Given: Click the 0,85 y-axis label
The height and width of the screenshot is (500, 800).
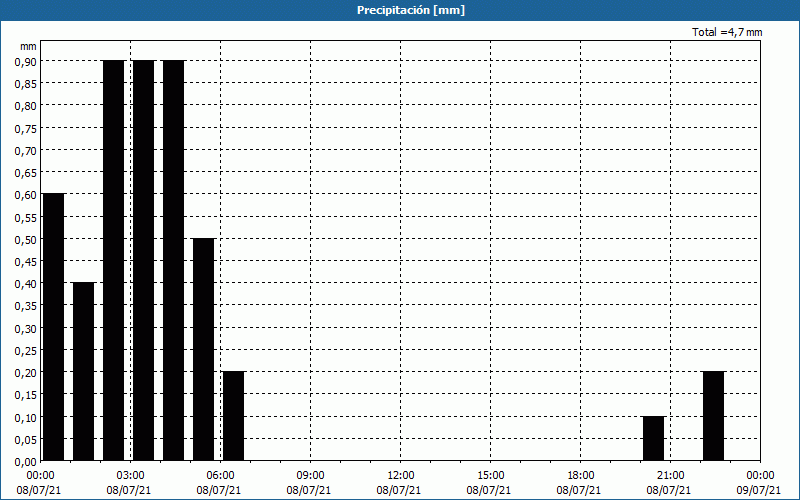Looking at the screenshot, I should 26,84.
